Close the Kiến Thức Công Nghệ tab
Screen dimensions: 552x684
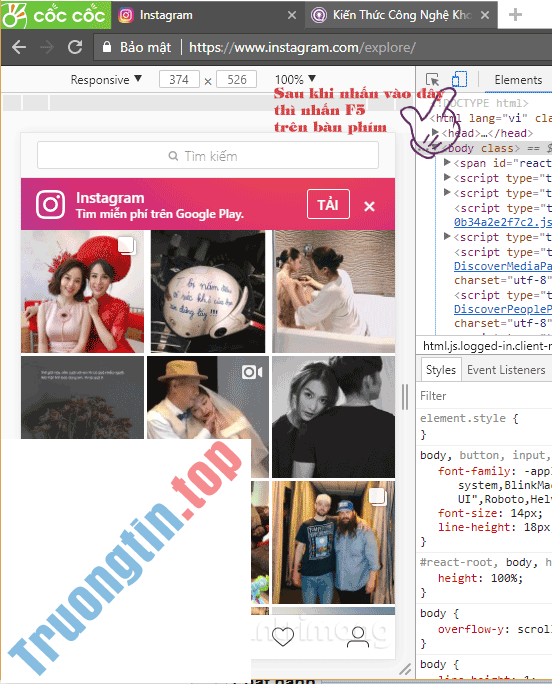click(484, 15)
